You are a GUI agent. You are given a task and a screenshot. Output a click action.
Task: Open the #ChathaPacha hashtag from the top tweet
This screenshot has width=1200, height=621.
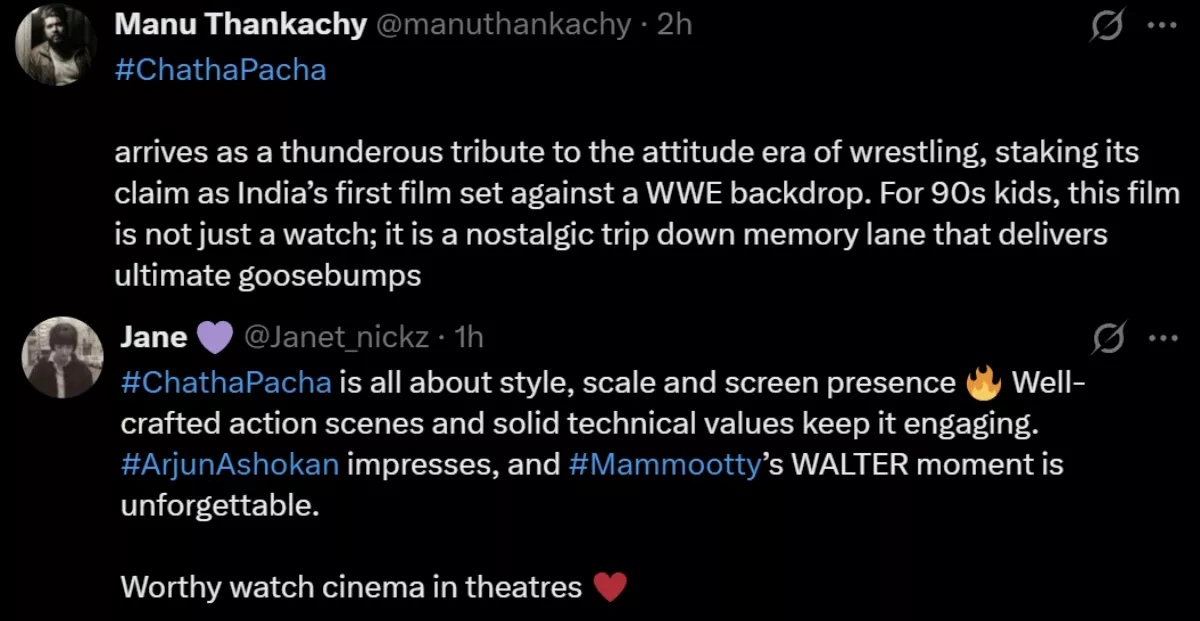[x=220, y=69]
